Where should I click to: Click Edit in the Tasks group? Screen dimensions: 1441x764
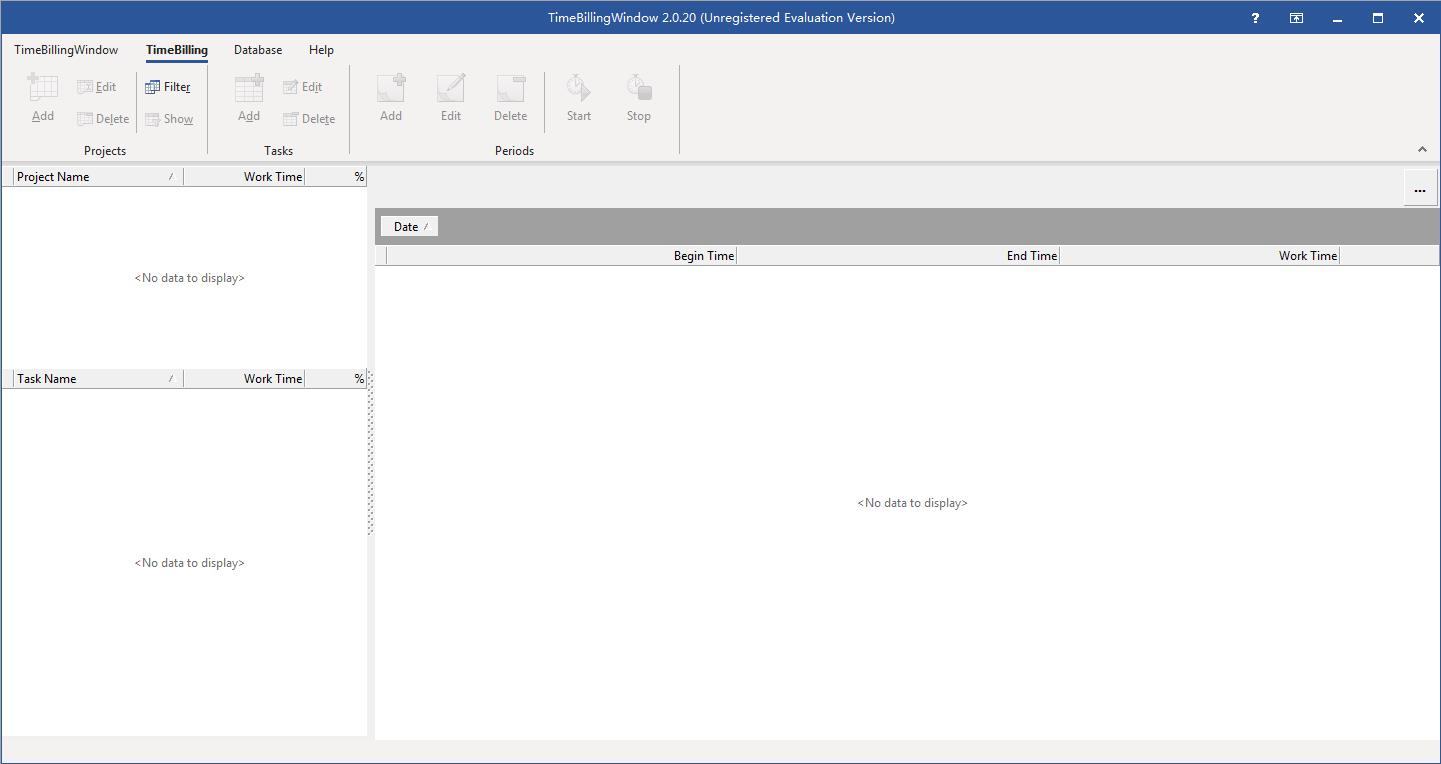[x=302, y=87]
